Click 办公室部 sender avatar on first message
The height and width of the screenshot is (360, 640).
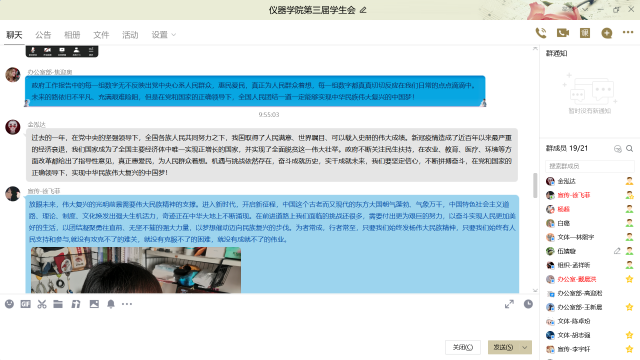(x=13, y=75)
